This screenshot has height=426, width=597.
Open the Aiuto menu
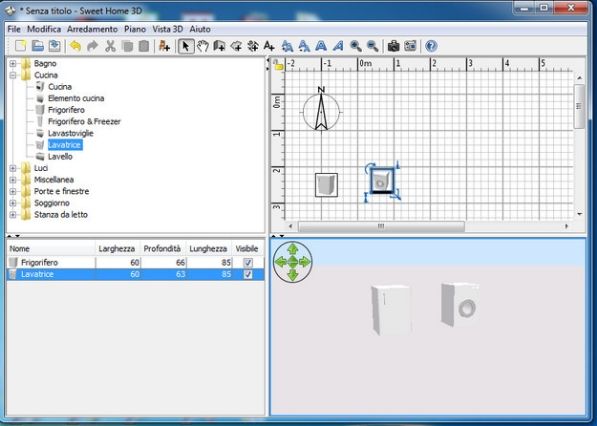(200, 29)
